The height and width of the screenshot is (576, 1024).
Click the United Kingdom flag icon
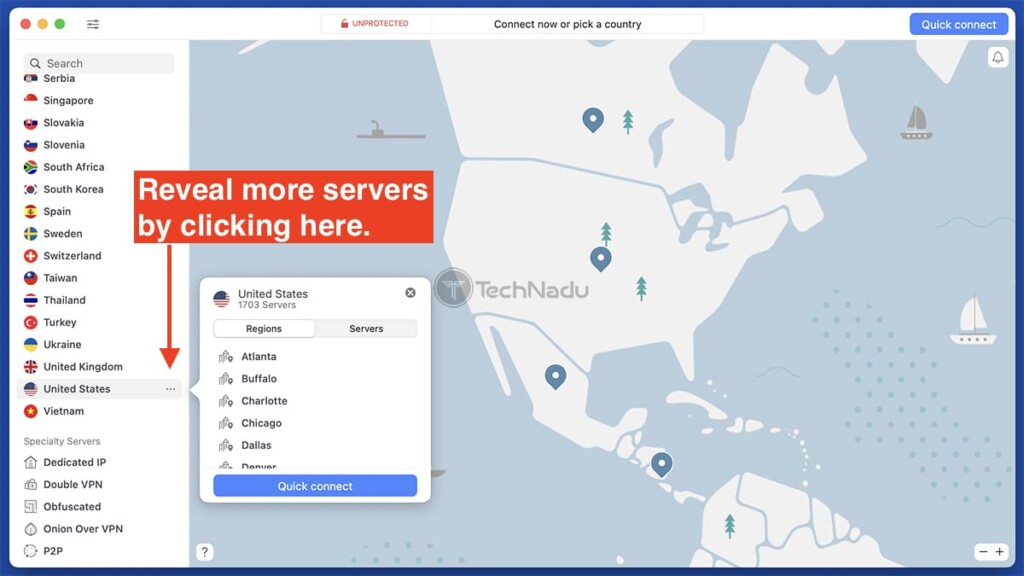click(x=31, y=367)
